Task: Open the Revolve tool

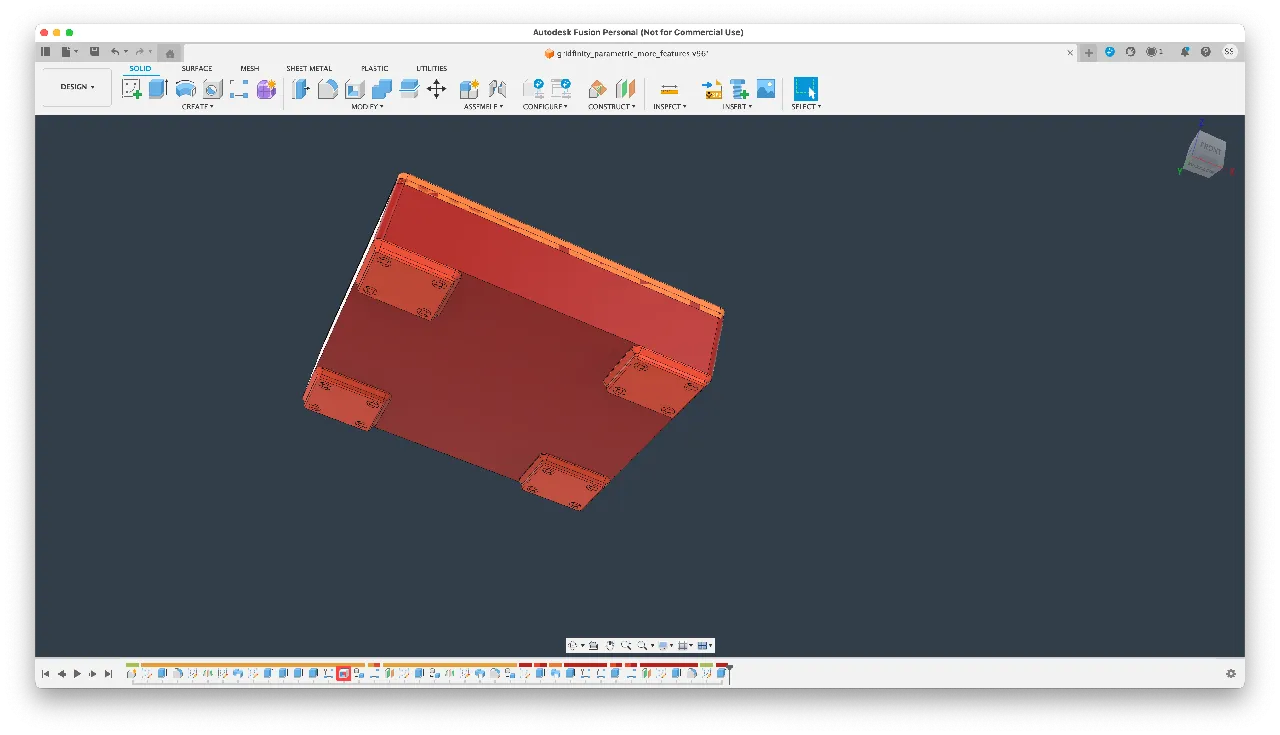Action: coord(186,88)
